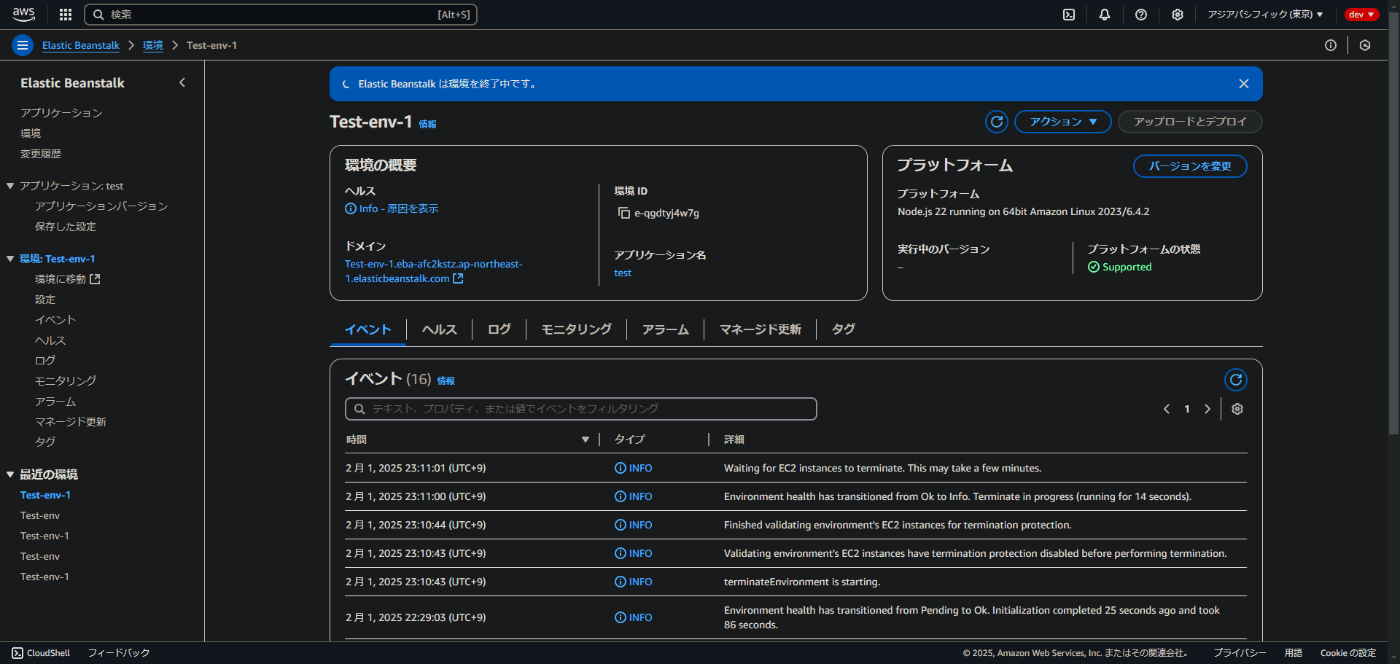
Task: Click the 情報 link beside Test-env-1 title
Action: coord(427,124)
